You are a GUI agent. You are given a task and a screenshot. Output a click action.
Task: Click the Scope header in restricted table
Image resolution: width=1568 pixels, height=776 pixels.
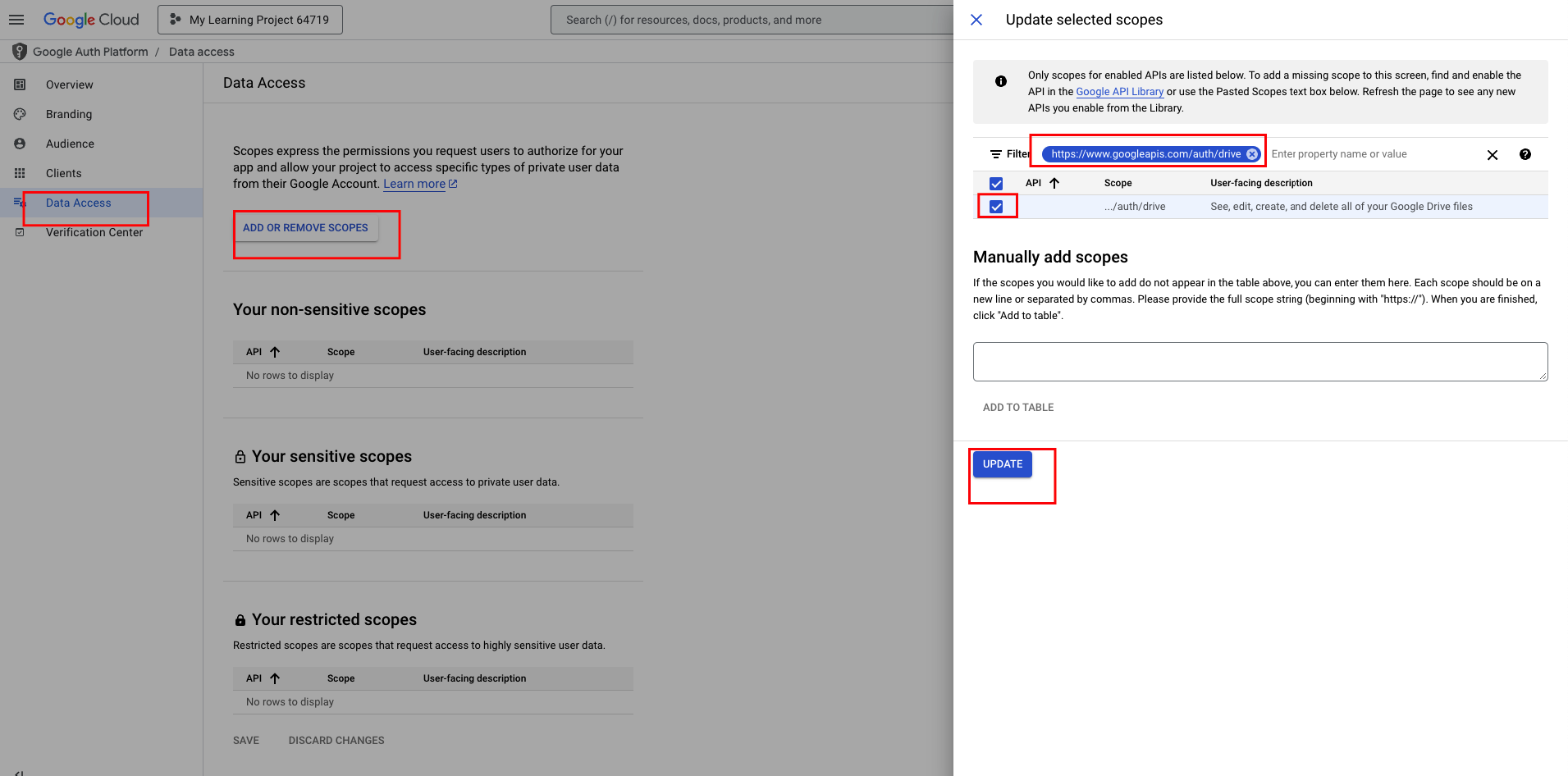tap(341, 678)
